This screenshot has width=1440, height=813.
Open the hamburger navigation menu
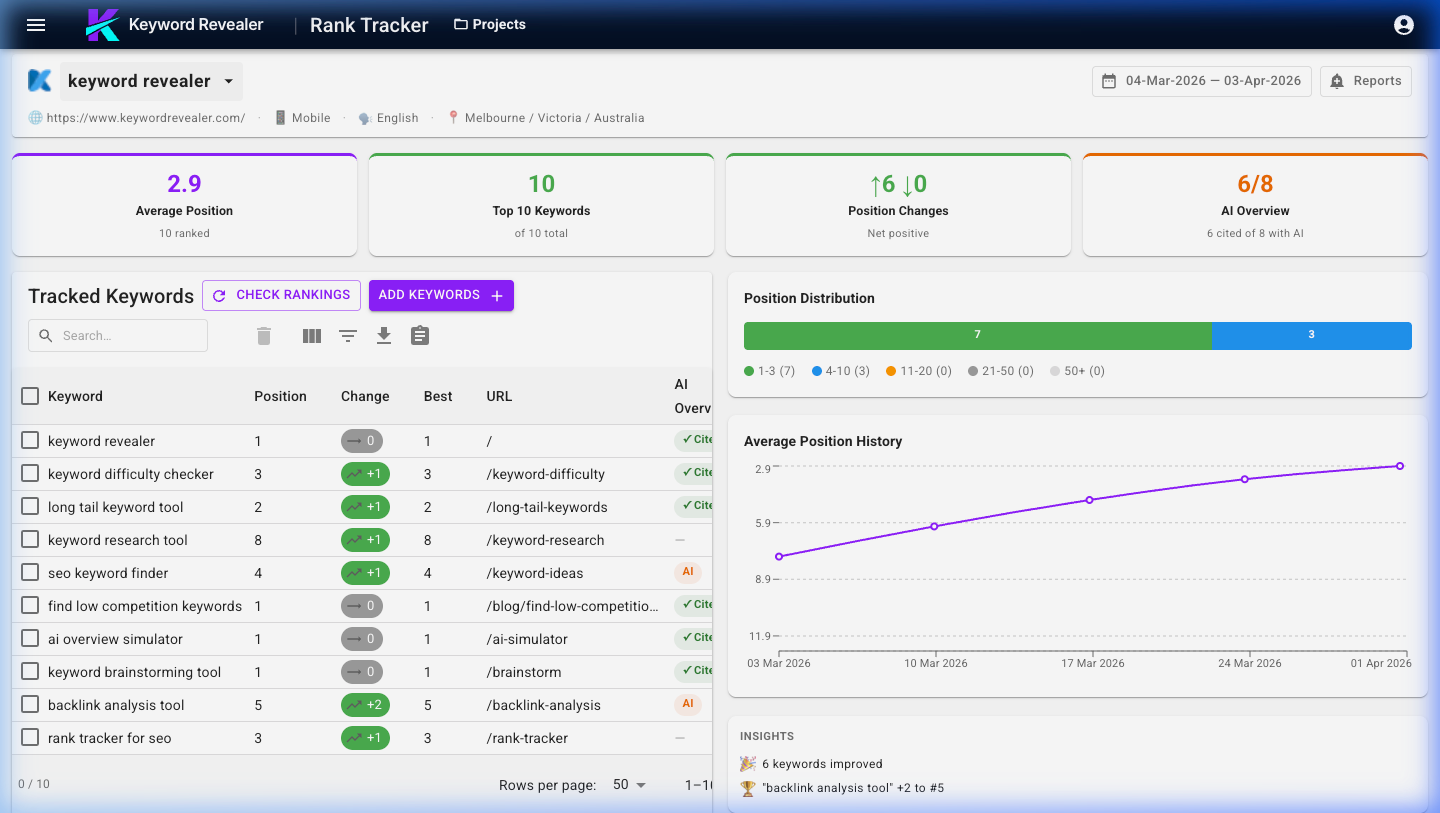click(x=36, y=25)
